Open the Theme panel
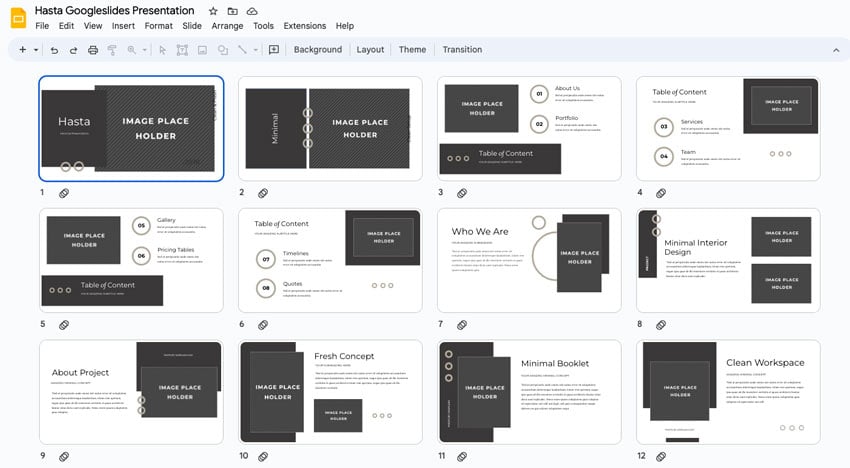 [412, 50]
